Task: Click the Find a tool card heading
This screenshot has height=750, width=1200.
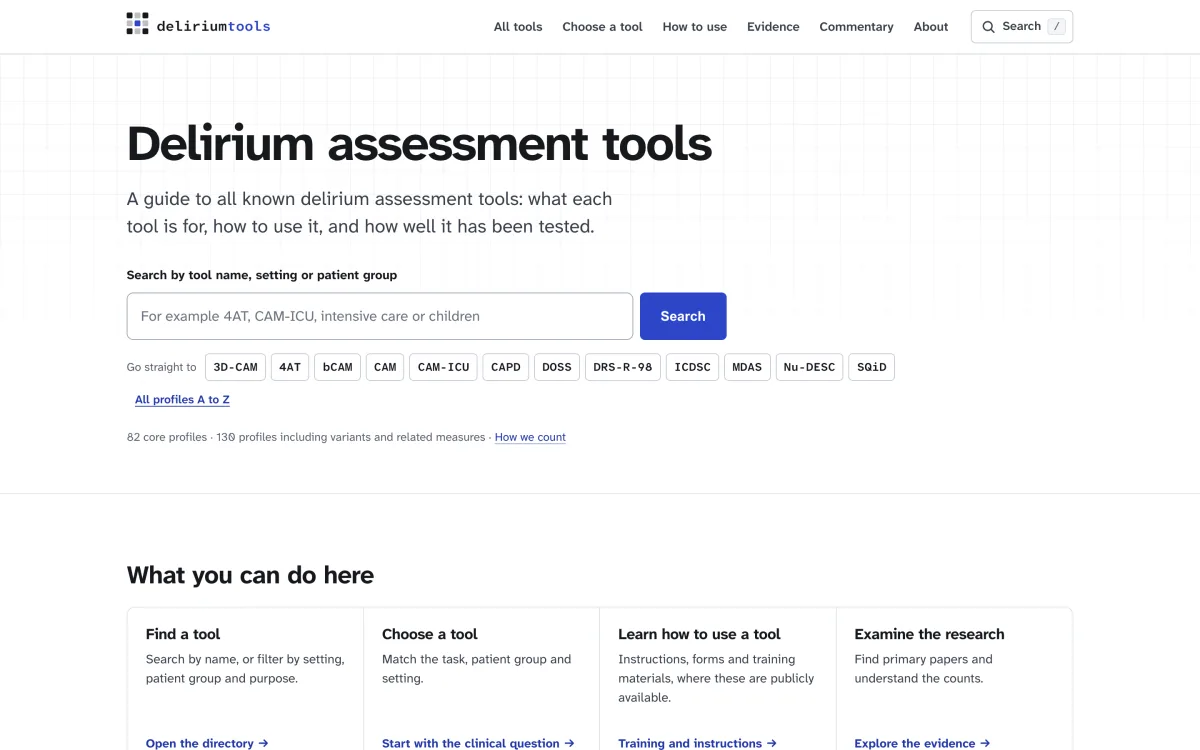Action: coord(183,634)
